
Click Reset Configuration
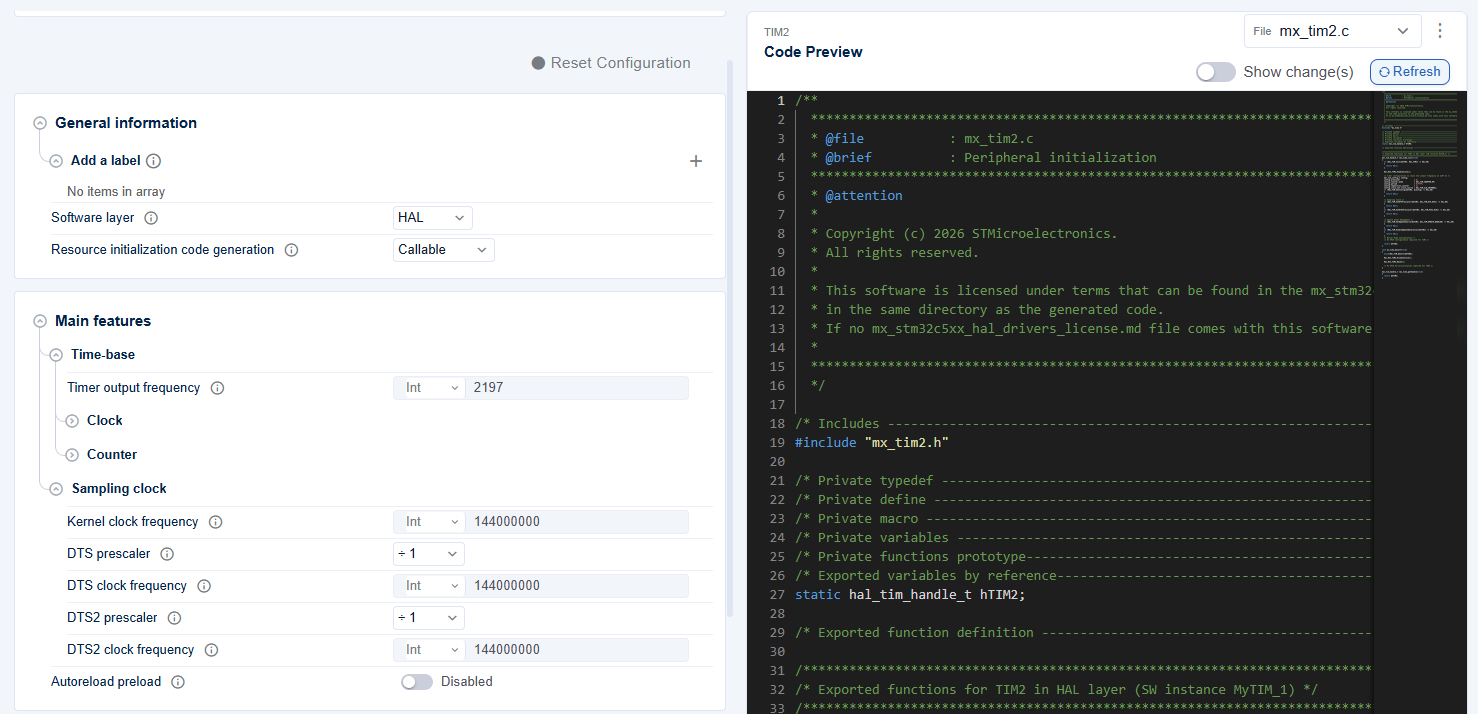pyautogui.click(x=610, y=63)
